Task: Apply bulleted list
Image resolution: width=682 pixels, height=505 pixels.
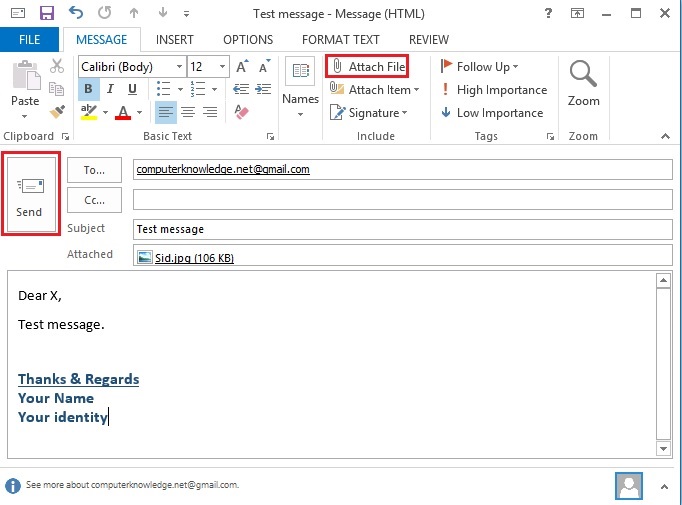Action: coord(164,89)
